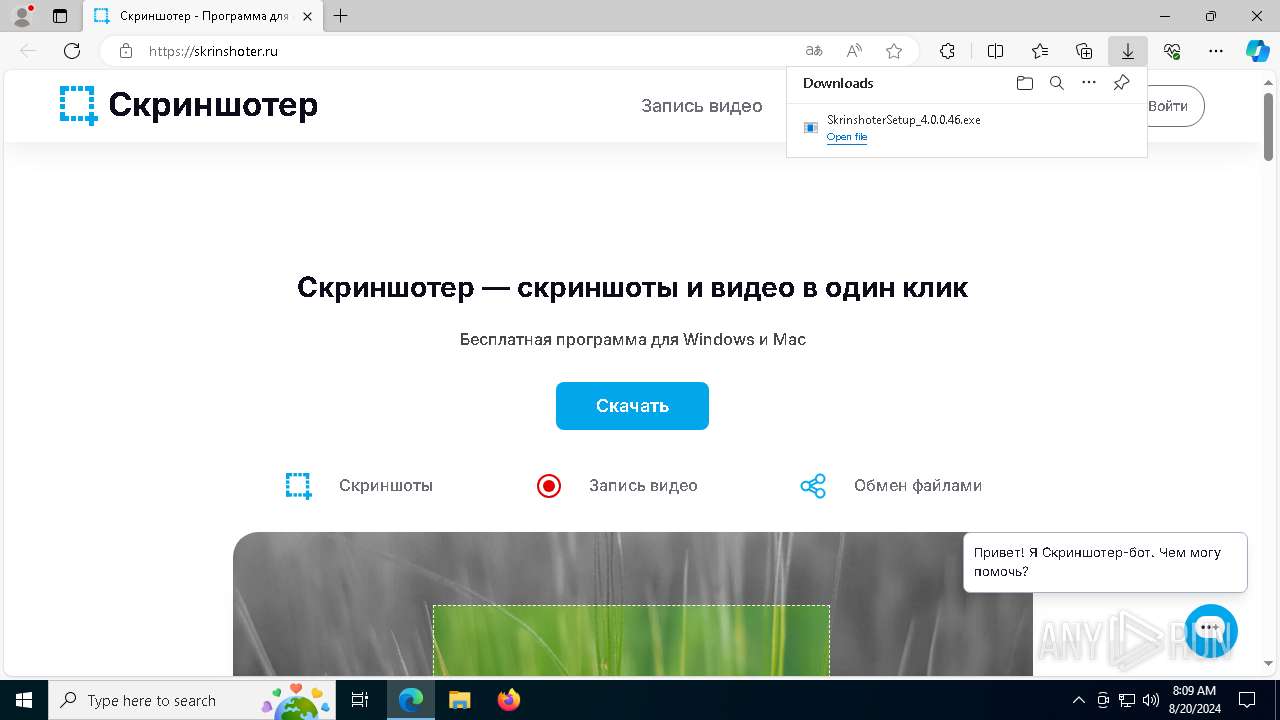Open more options in Downloads panel
1280x720 pixels.
(1089, 83)
